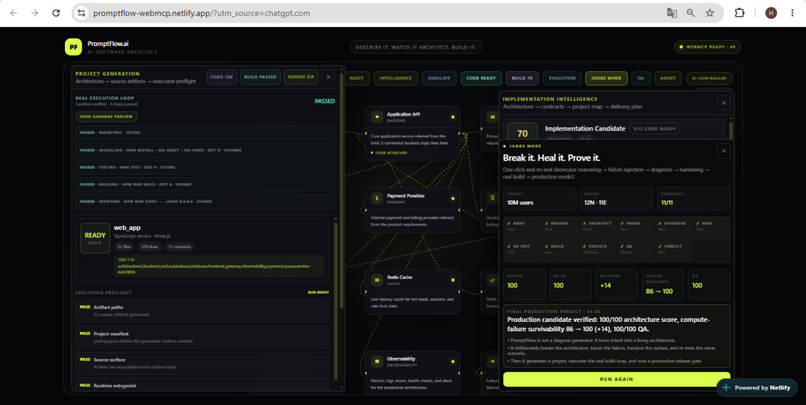Screen dimensions: 806x405
Task: Click the "10M users" target value
Action: (520, 202)
